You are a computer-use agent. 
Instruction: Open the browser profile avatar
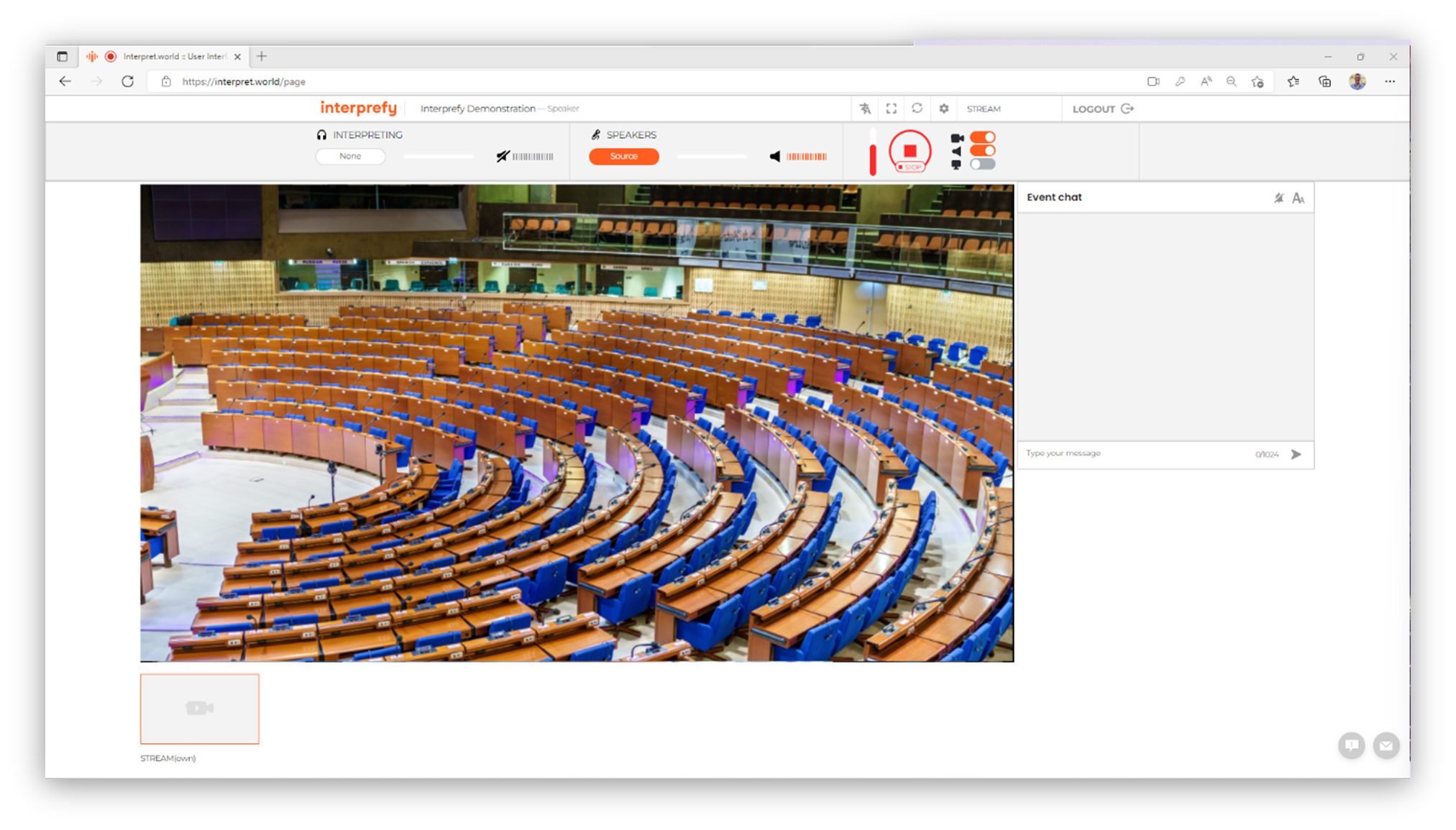pos(1357,82)
